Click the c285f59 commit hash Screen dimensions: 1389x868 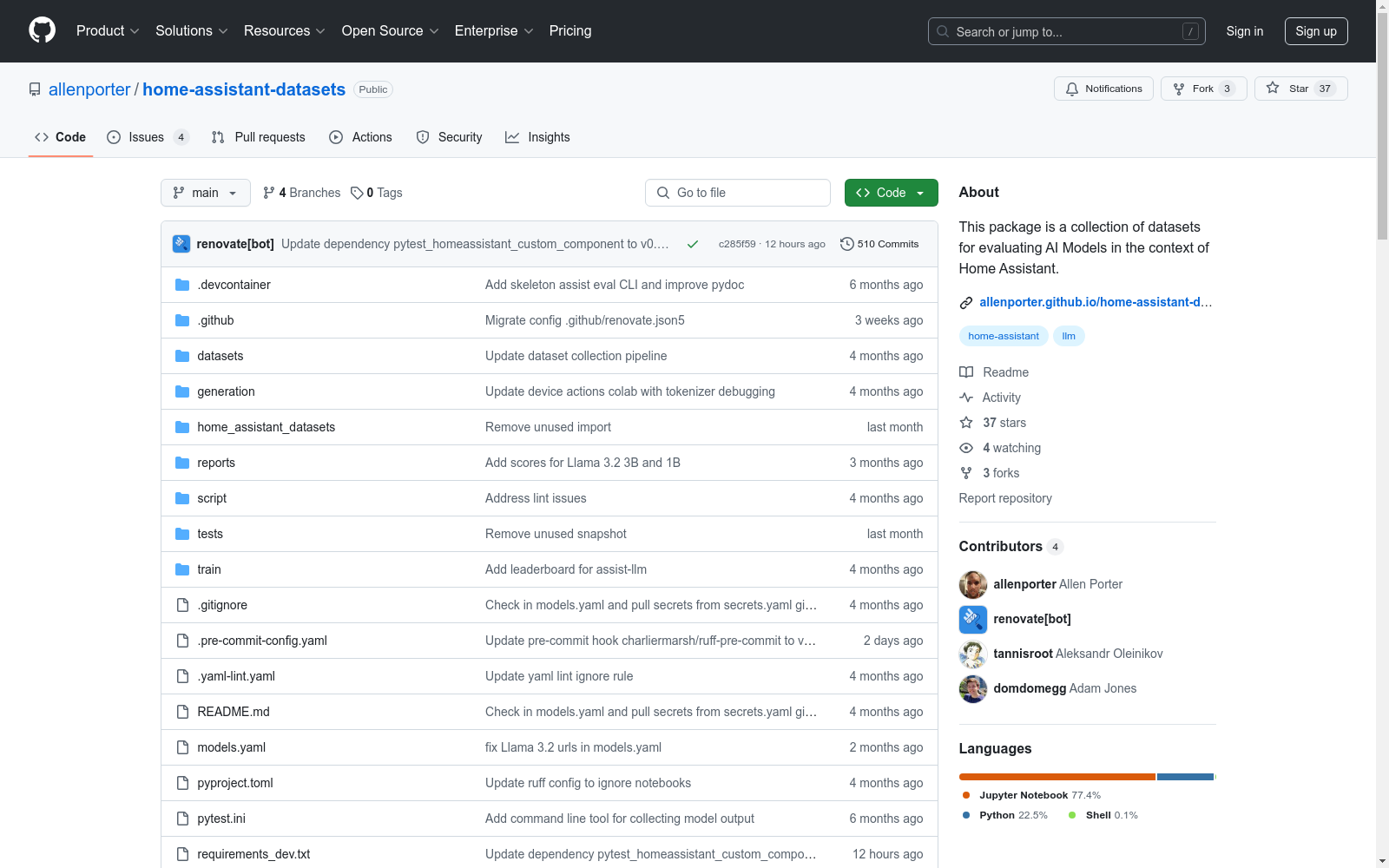737,244
